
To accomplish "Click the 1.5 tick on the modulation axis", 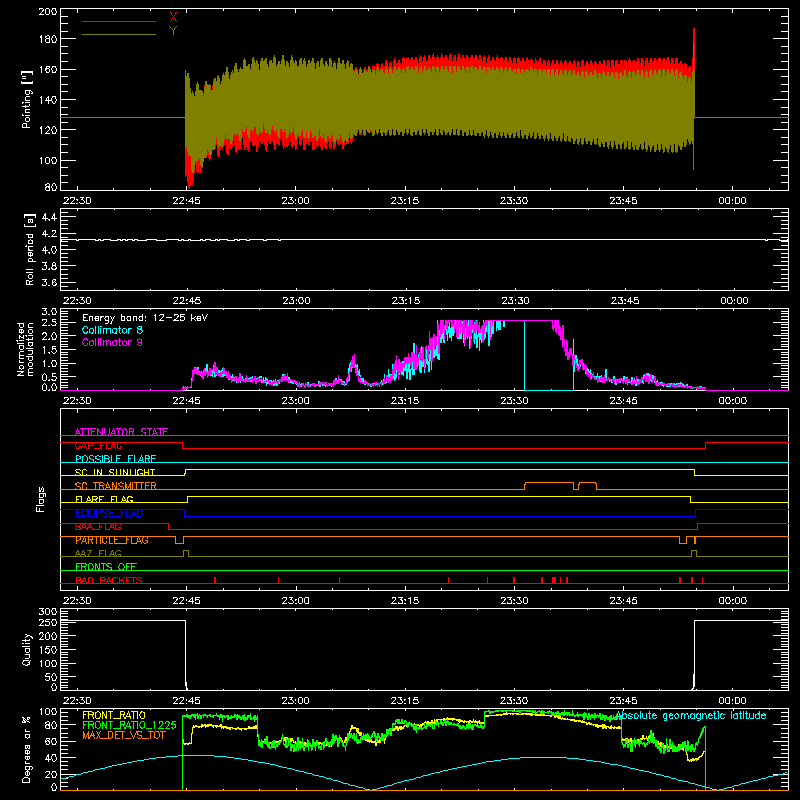I will click(49, 350).
